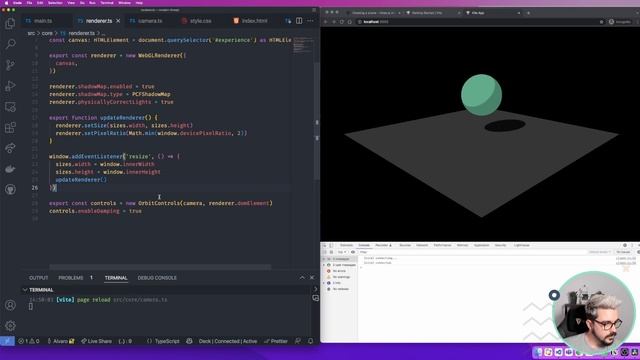Viewport: 640px width, 360px height.
Task: Click the feedback icon in the status bar
Action: tap(298, 341)
